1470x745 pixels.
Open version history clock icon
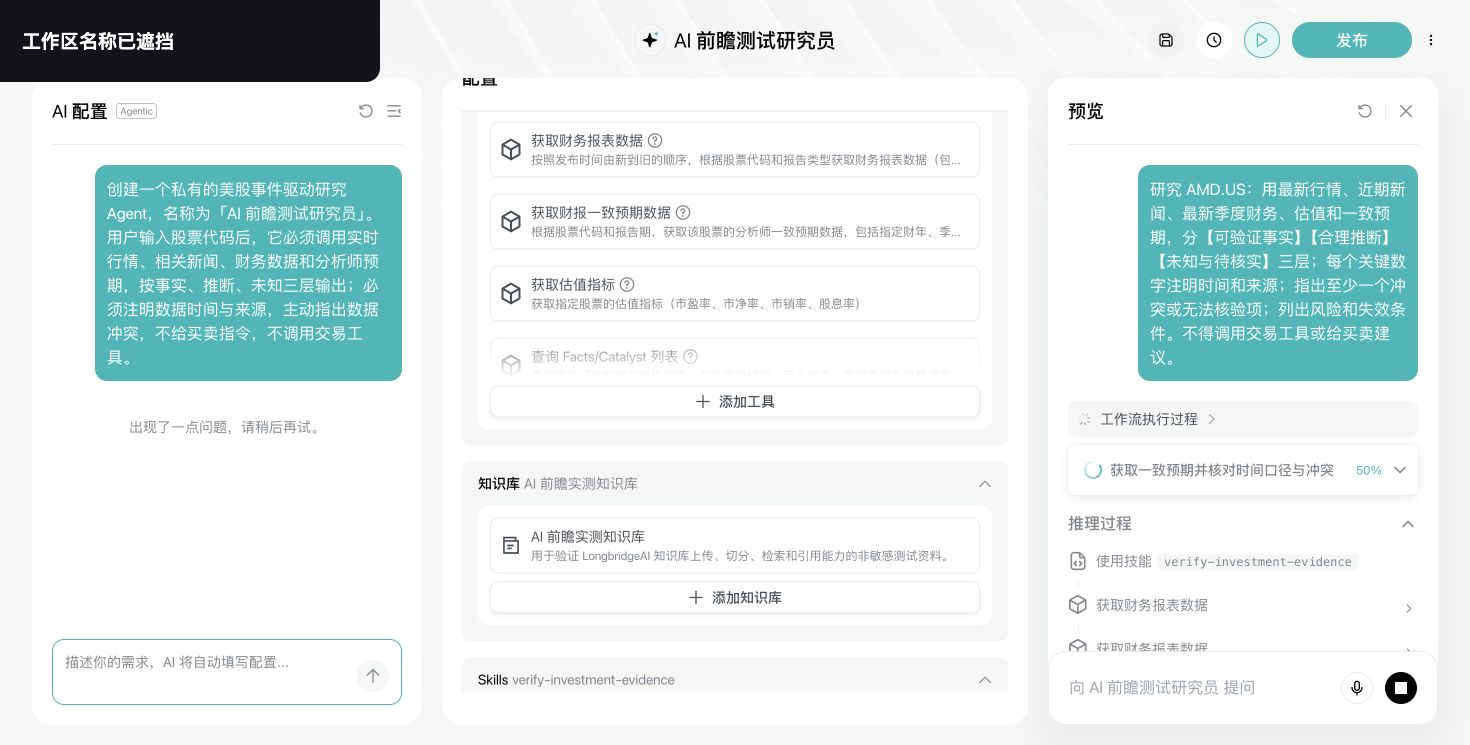click(1214, 40)
